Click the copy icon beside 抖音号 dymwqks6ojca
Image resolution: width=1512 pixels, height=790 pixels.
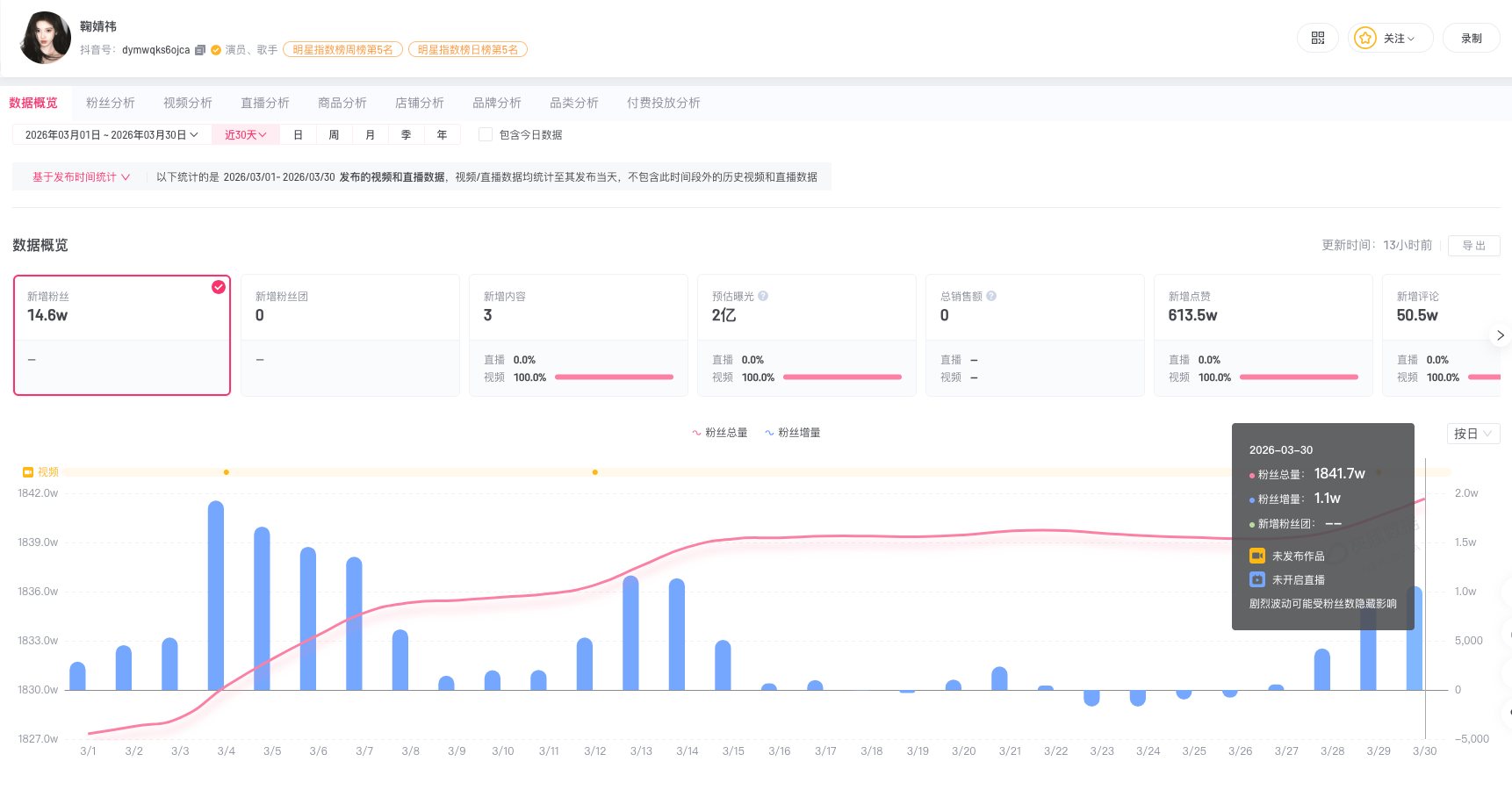199,50
